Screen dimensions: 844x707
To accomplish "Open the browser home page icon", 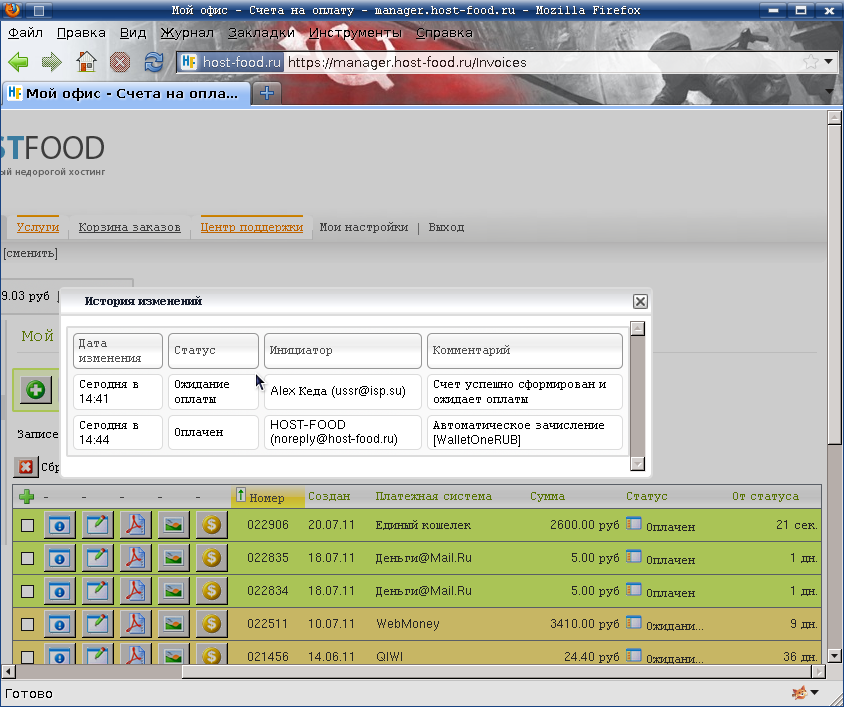I will [x=86, y=62].
